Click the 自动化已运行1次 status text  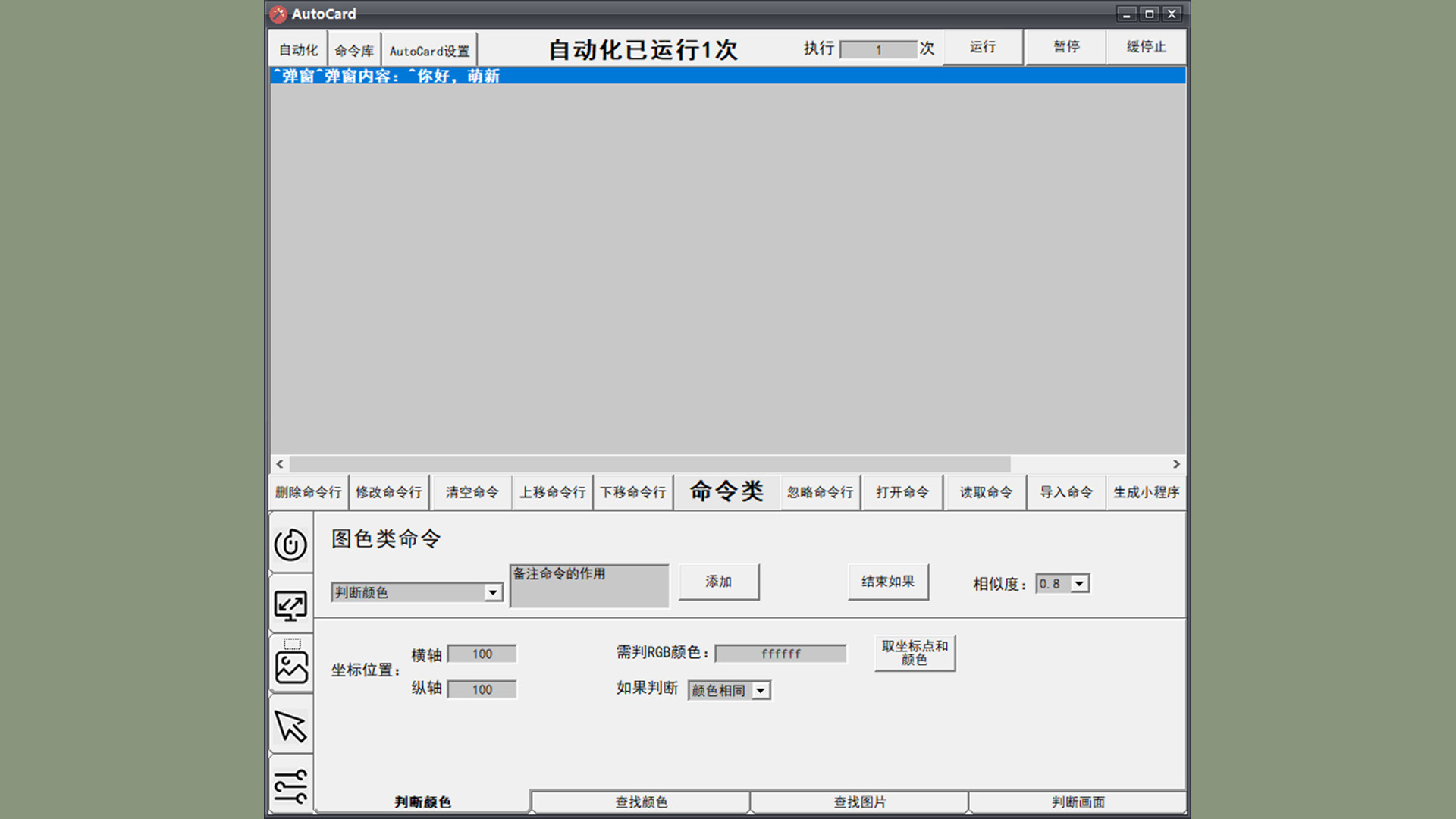642,50
